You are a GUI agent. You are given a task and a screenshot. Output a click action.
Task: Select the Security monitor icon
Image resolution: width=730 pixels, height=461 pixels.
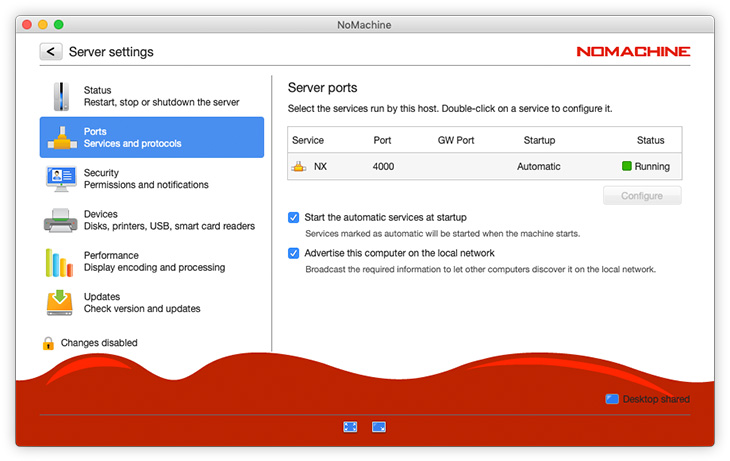[61, 179]
